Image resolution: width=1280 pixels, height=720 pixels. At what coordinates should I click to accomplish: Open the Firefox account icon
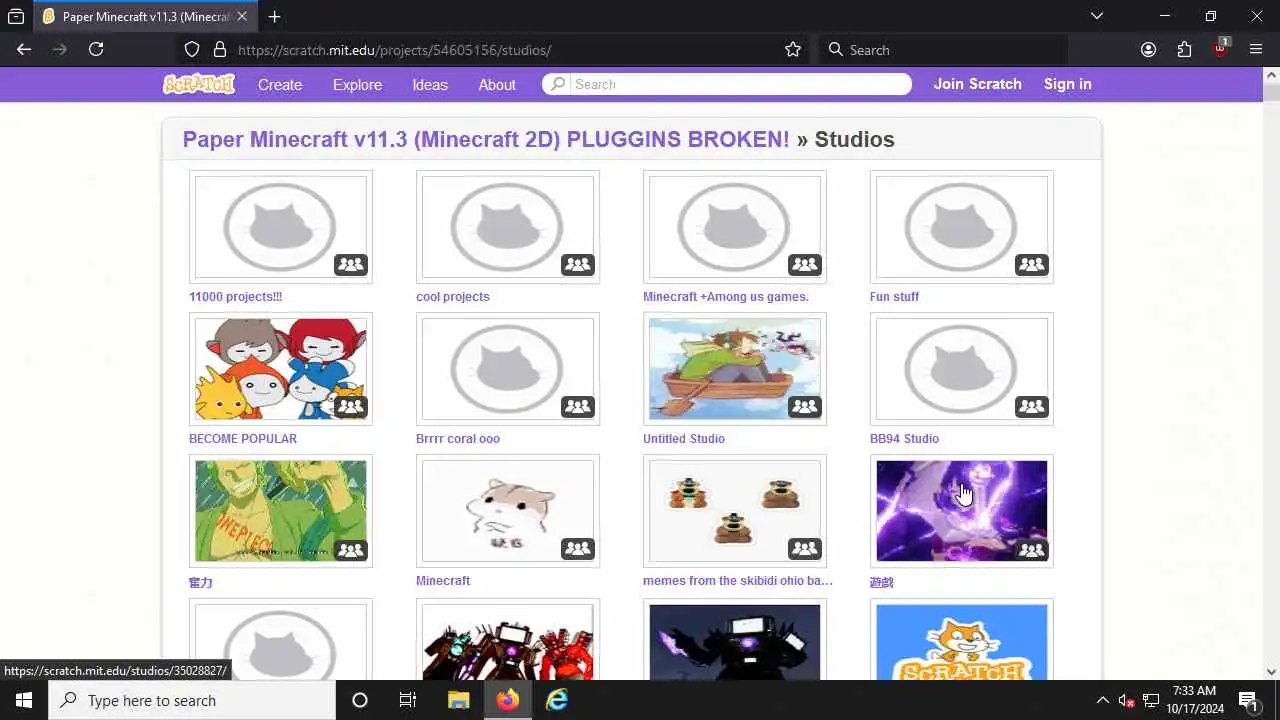[1148, 50]
